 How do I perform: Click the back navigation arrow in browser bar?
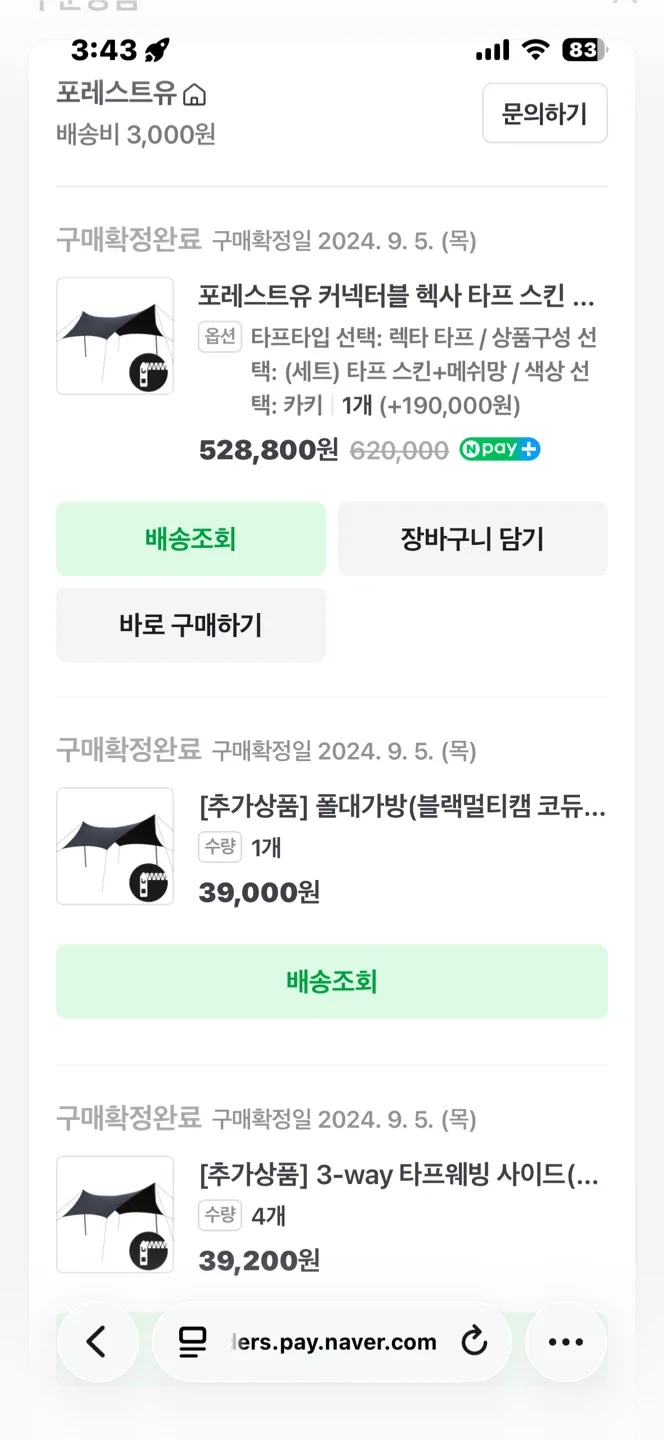(x=97, y=1342)
